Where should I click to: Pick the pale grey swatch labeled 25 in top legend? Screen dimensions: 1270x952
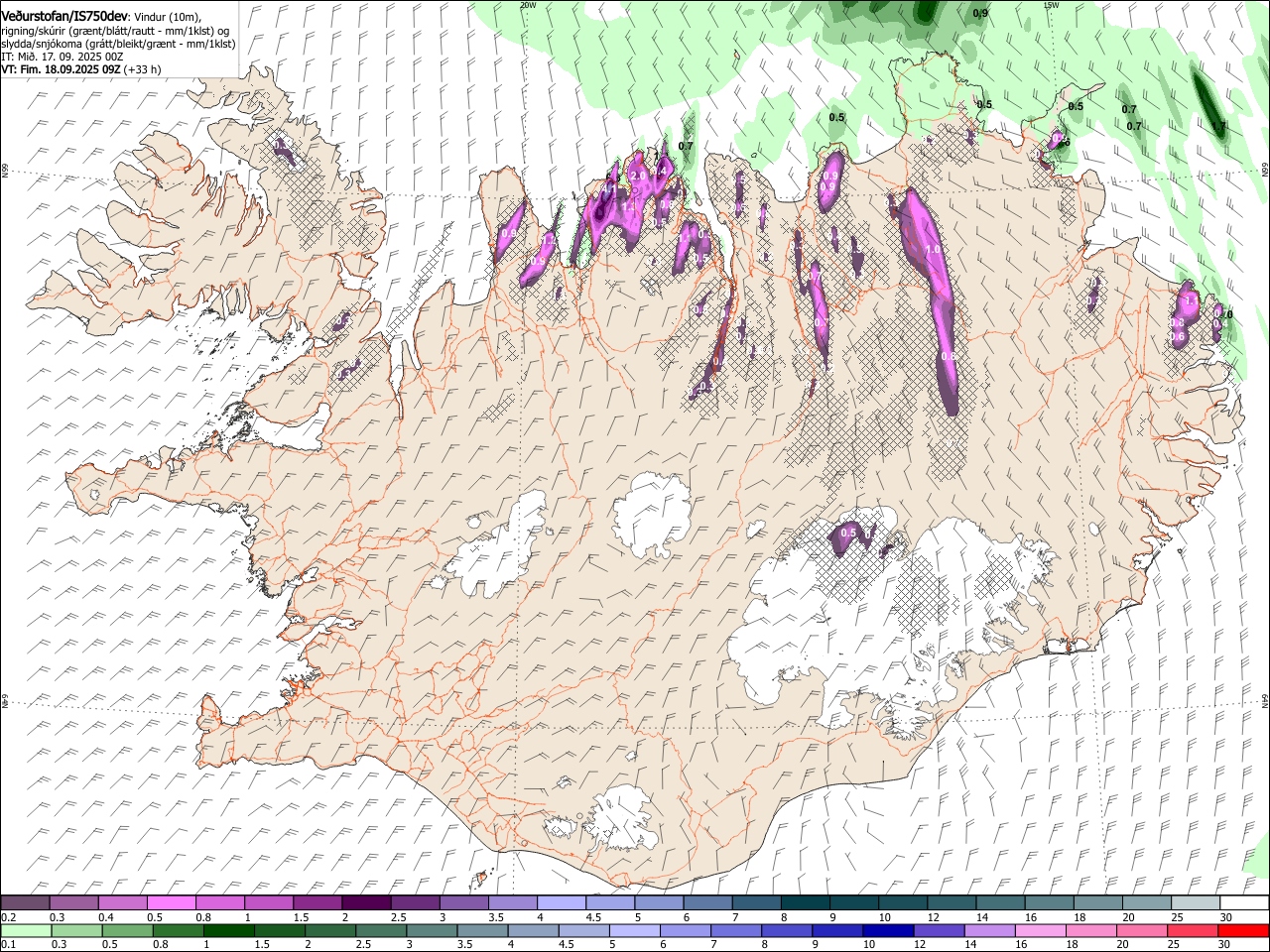pyautogui.click(x=1194, y=903)
